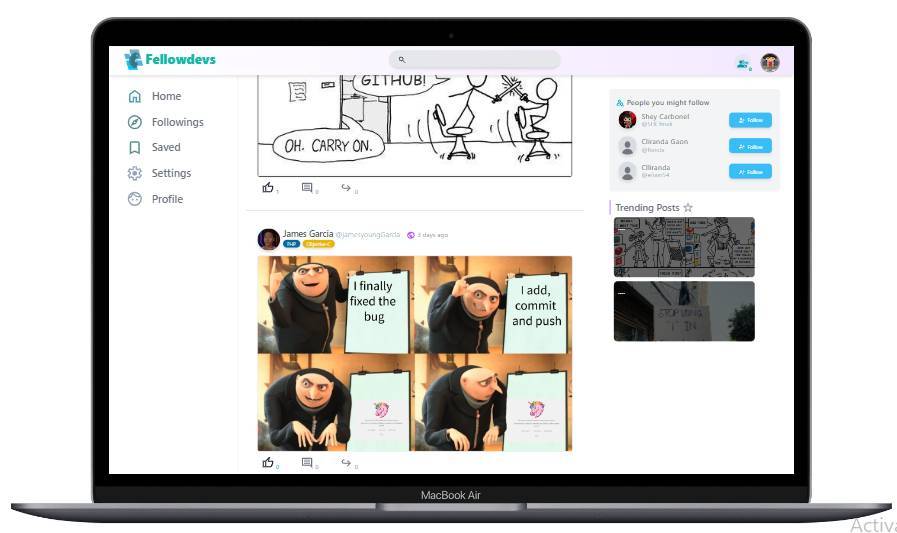Open James Garcia's profile name link
The image size is (897, 533).
click(308, 233)
